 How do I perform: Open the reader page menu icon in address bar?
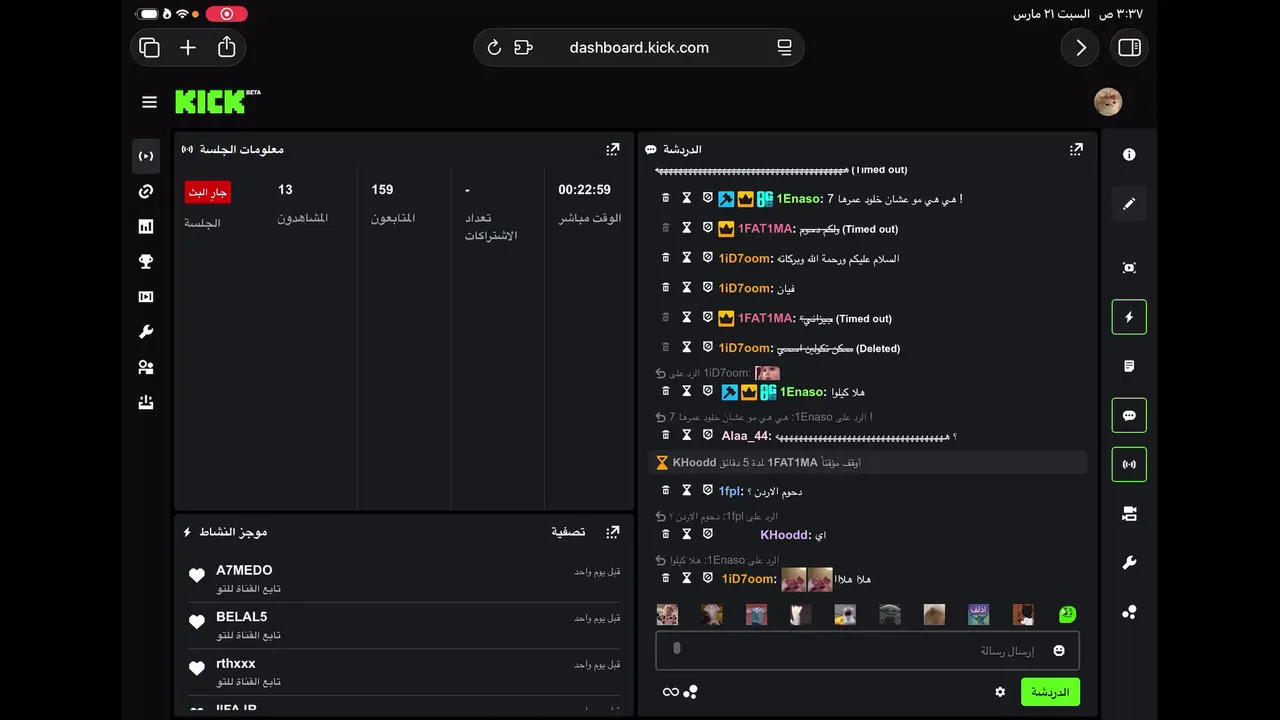click(x=784, y=47)
